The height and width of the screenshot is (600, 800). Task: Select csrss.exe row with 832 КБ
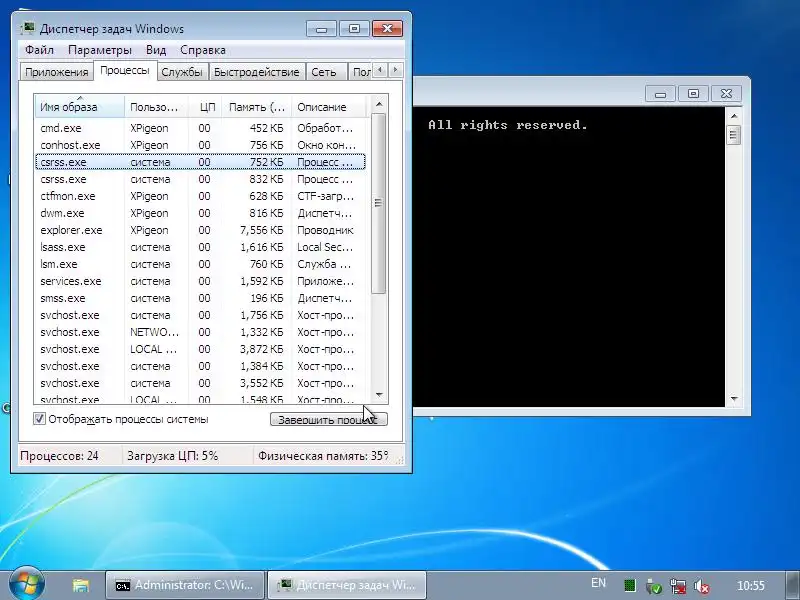(201, 179)
